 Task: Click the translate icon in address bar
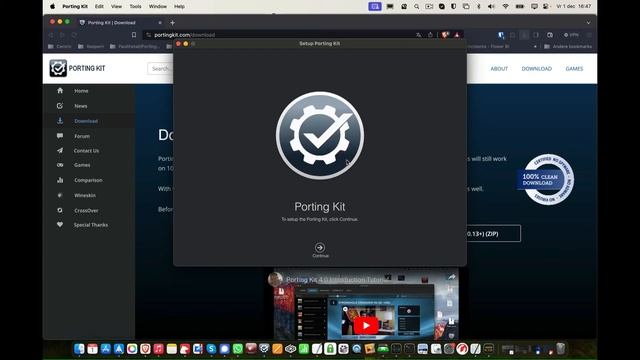coord(418,35)
